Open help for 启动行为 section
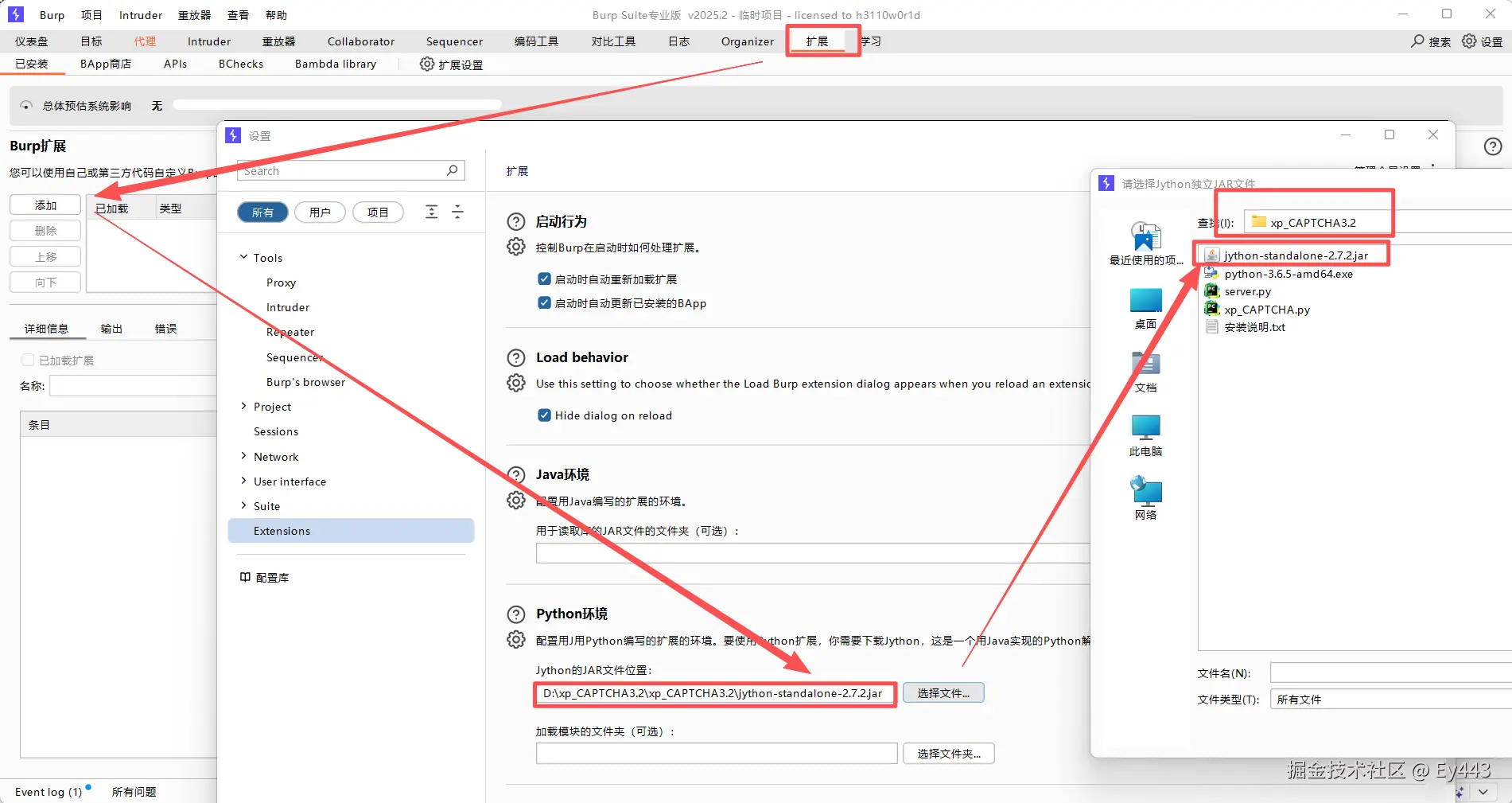1512x803 pixels. pos(516,221)
